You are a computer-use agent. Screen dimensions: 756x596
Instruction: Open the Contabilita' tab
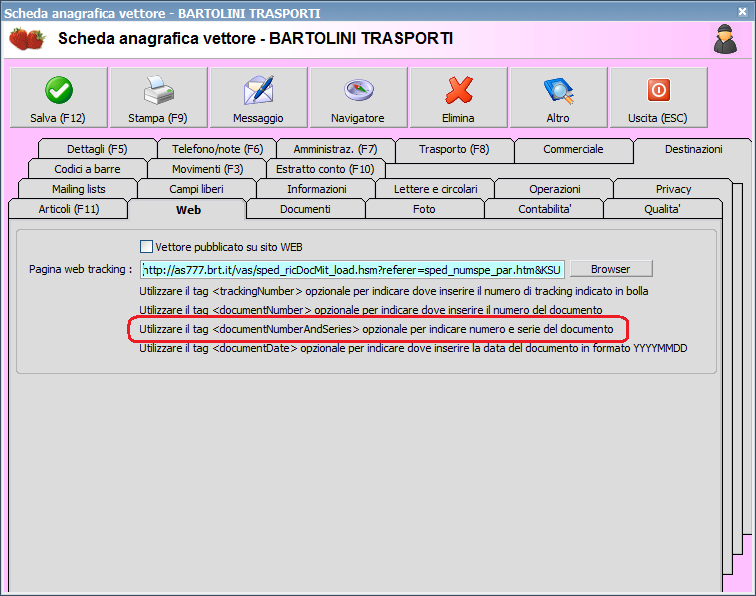point(544,209)
